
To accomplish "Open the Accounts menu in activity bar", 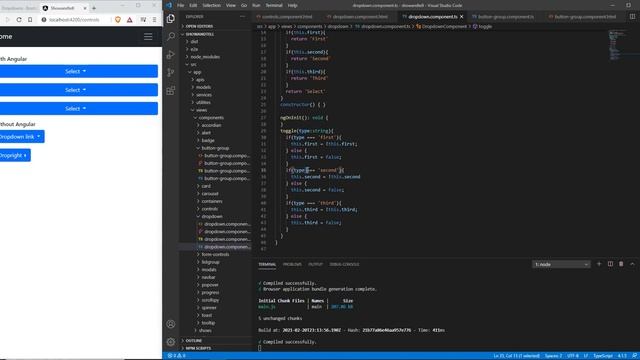I will click(x=171, y=324).
